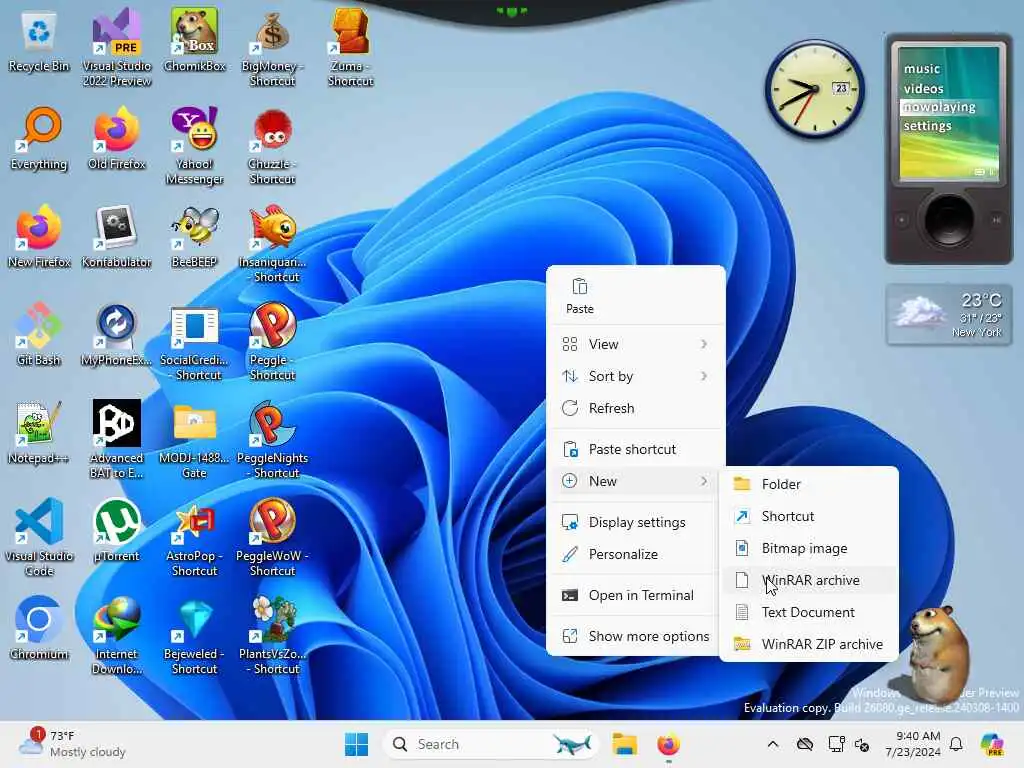This screenshot has height=768, width=1024.
Task: Open Firefox from the taskbar
Action: (x=668, y=744)
